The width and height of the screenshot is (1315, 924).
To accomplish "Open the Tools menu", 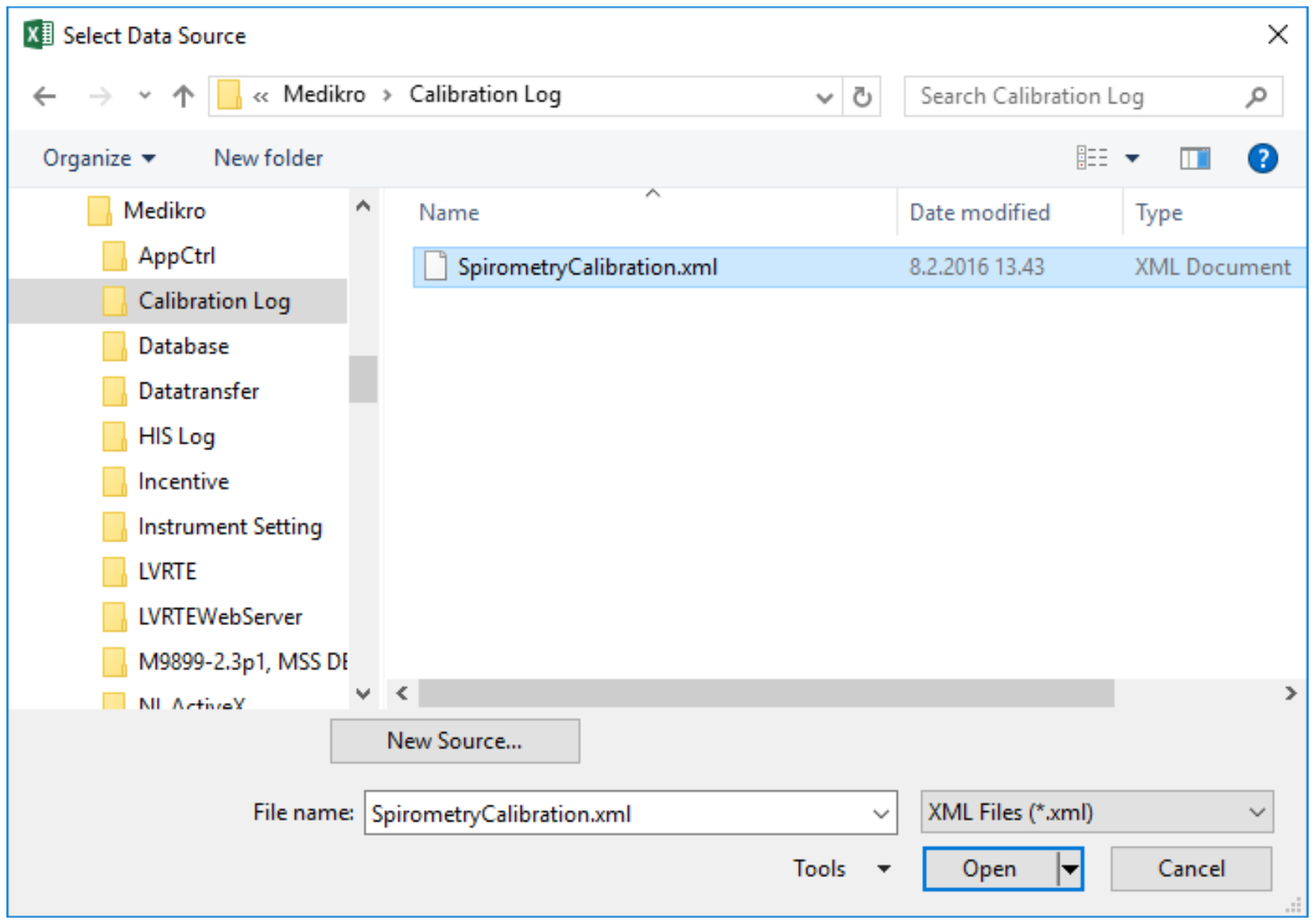I will coord(840,868).
